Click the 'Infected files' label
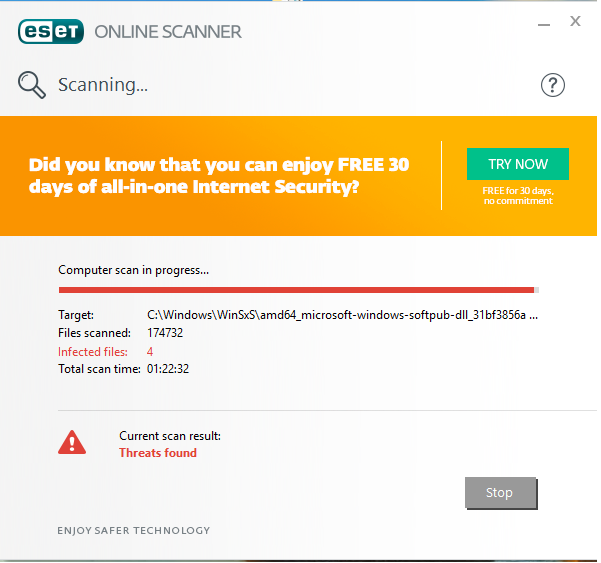The height and width of the screenshot is (563, 601). click(93, 352)
